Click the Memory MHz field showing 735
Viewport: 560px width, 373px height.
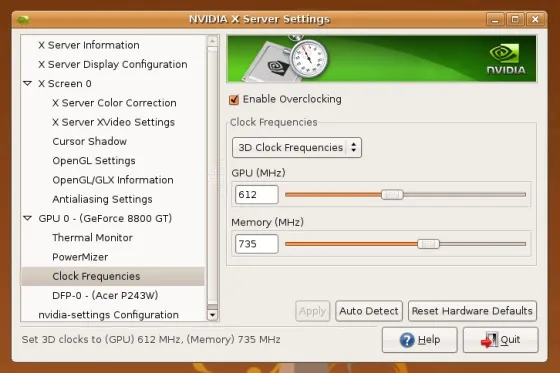pos(256,244)
